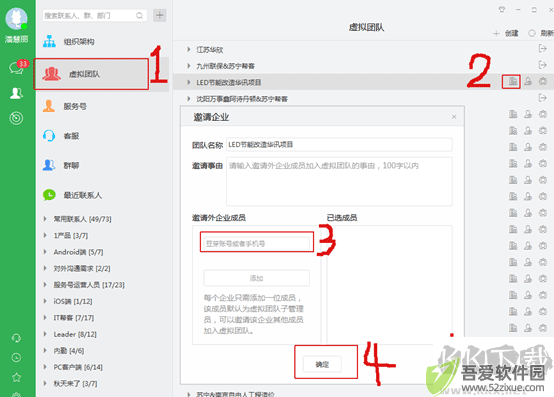This screenshot has width=554, height=397.
Task: Expand the LED节能改造华讯项目 team
Action: click(189, 82)
